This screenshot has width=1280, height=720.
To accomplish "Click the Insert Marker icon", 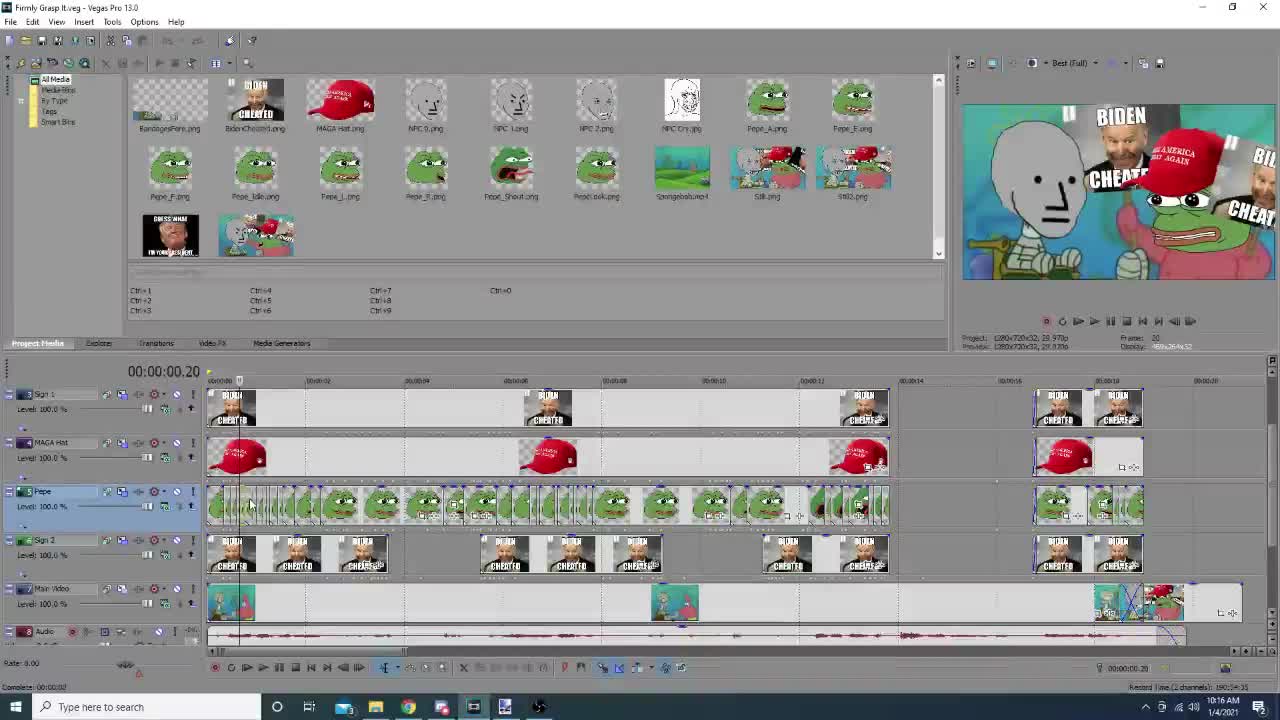I will [x=565, y=668].
